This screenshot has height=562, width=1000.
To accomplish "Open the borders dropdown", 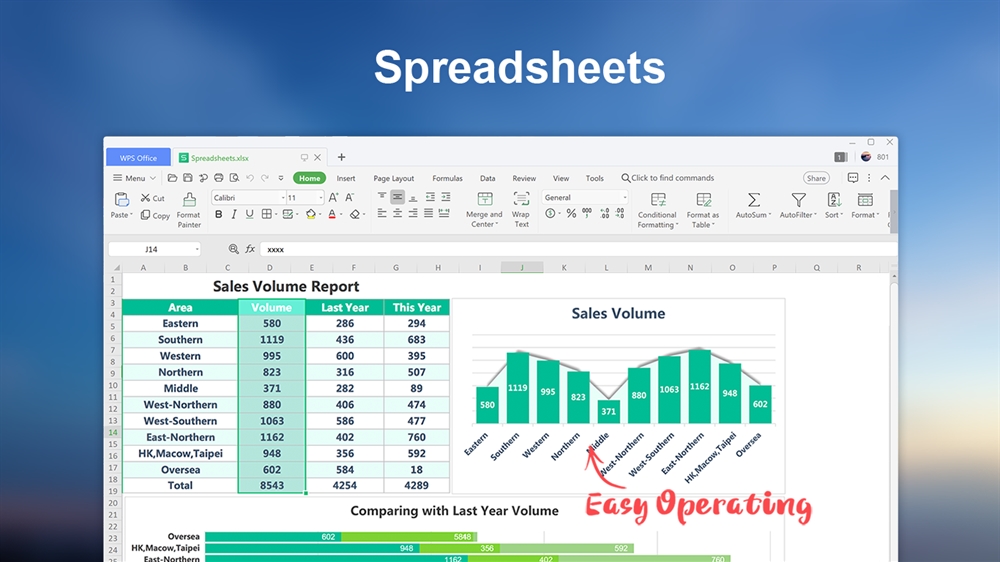I will (276, 215).
